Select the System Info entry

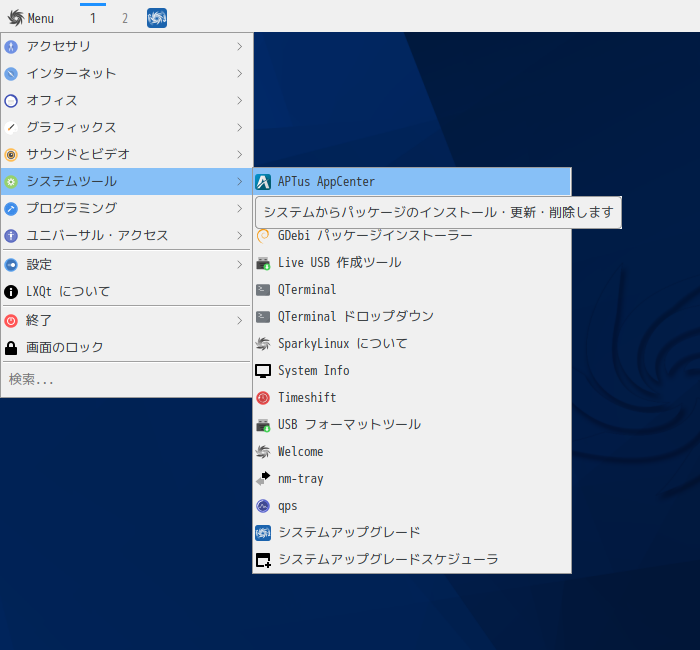click(x=412, y=371)
